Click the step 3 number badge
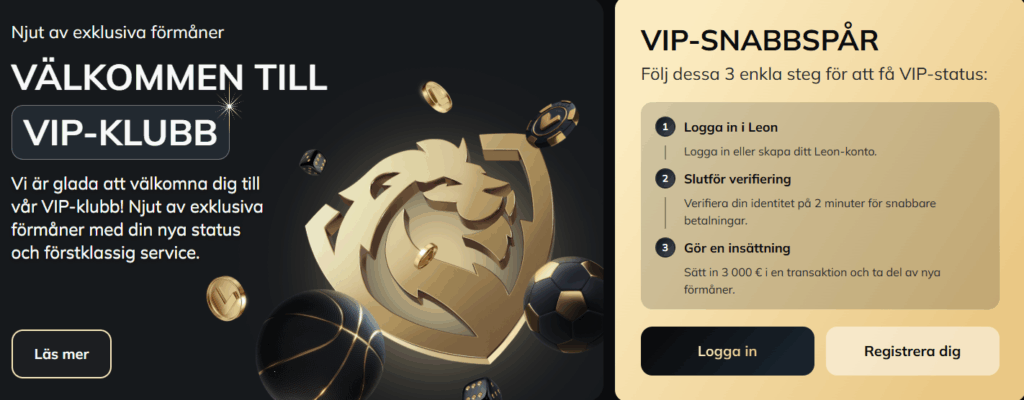Screen dimensions: 1024x400 pos(665,248)
